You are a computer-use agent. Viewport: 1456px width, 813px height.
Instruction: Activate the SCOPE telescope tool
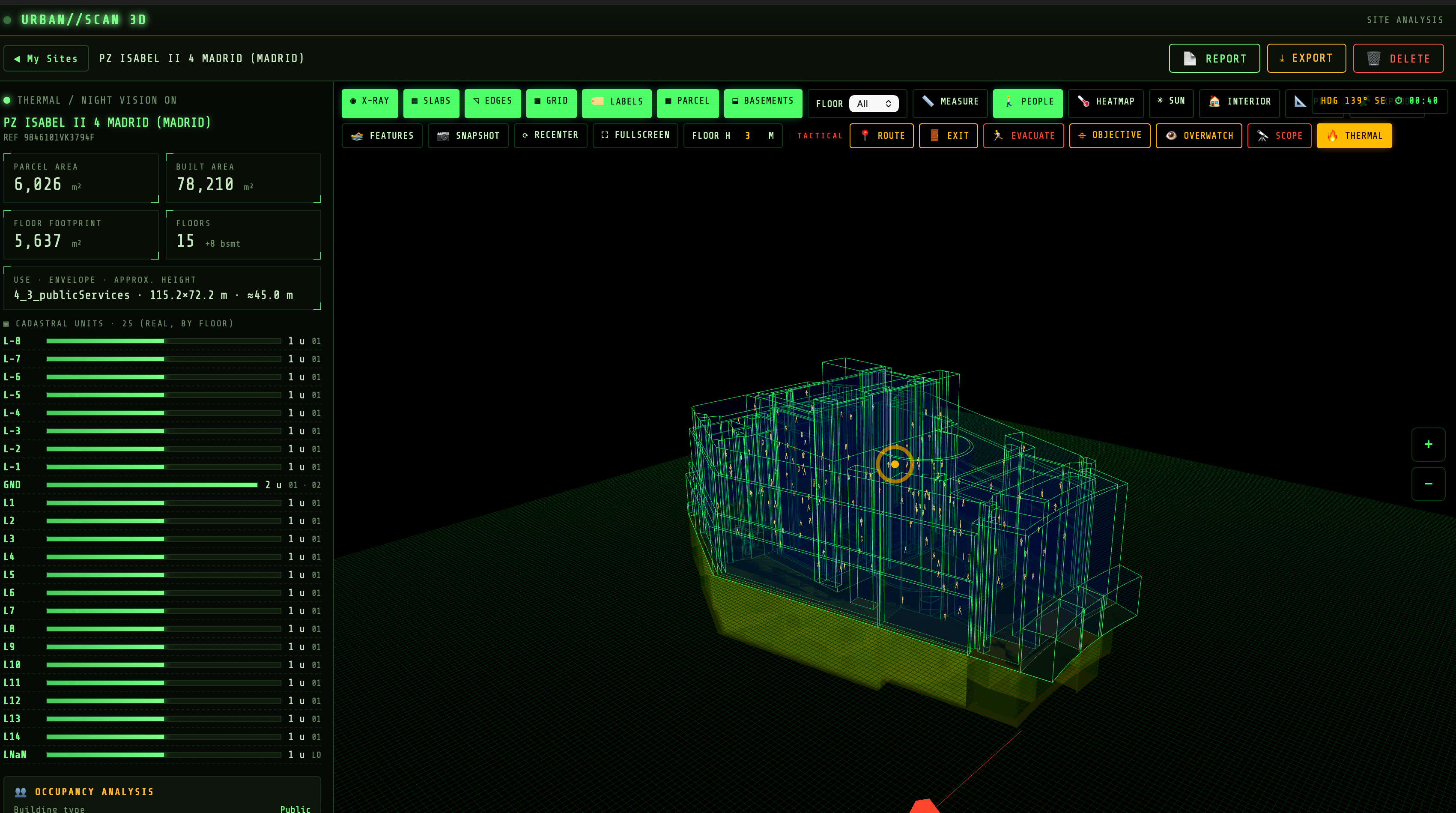[1279, 136]
